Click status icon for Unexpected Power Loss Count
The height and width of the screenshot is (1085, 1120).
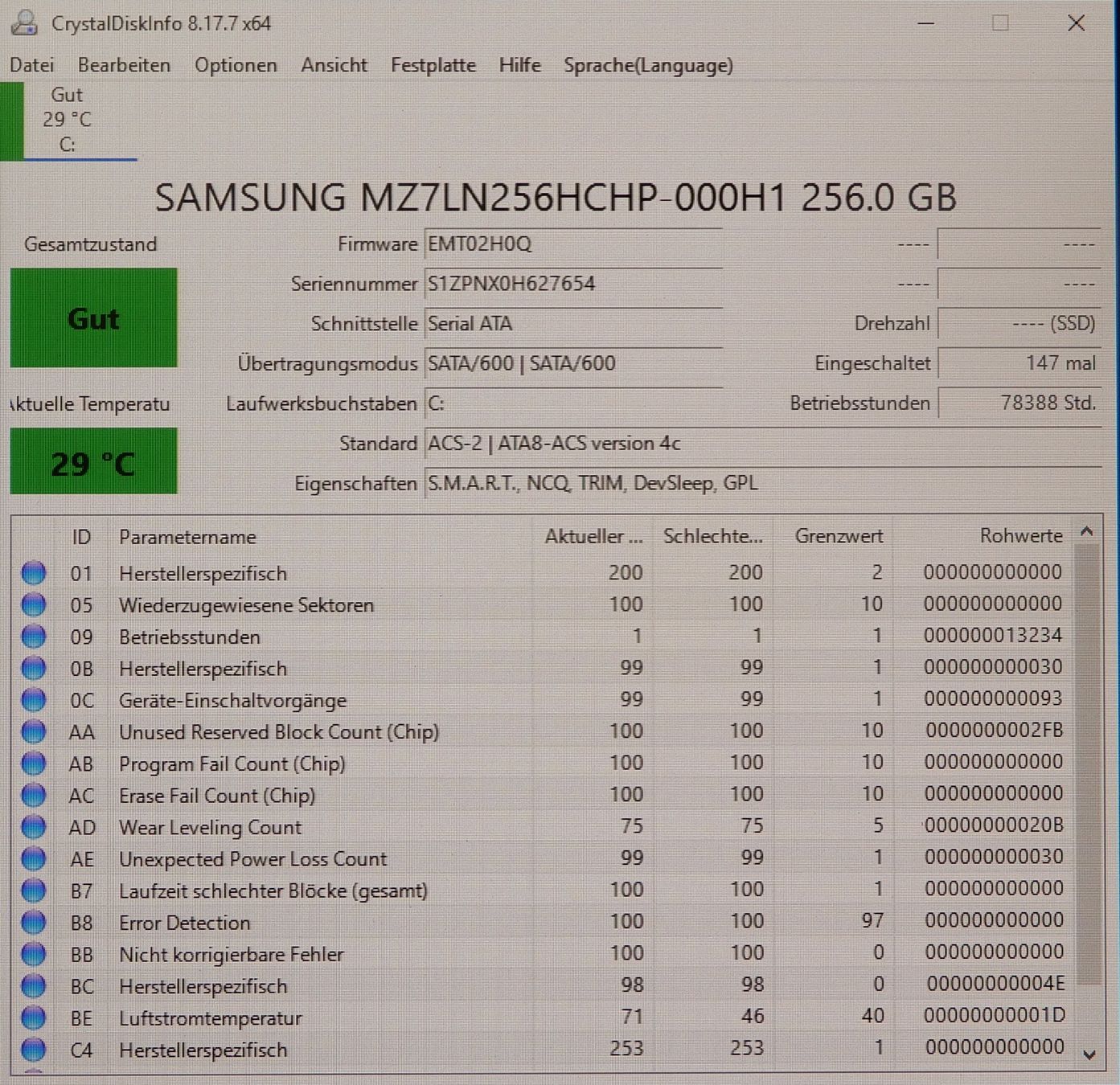[34, 858]
